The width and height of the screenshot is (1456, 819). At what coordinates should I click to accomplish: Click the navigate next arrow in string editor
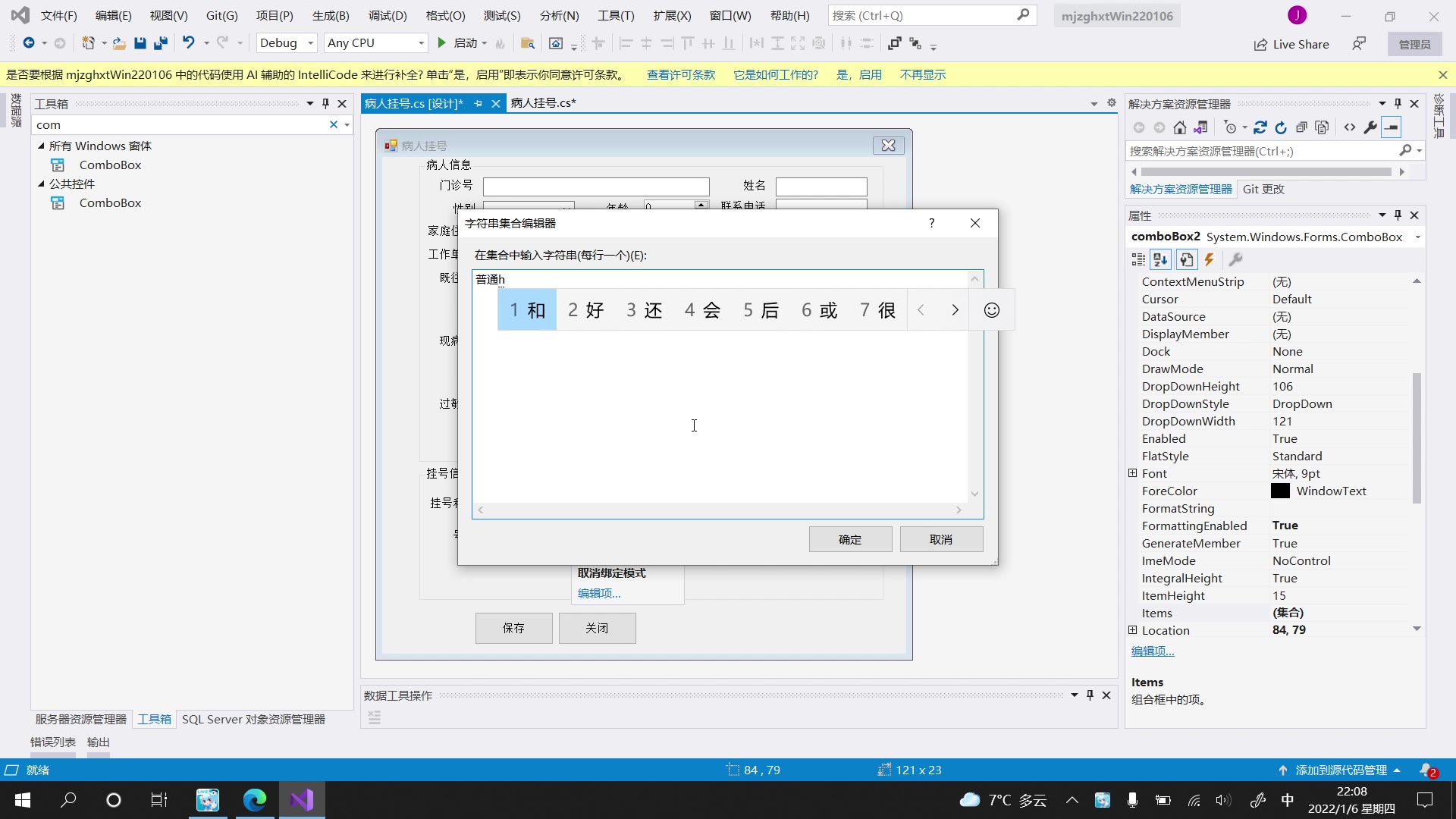pos(954,309)
